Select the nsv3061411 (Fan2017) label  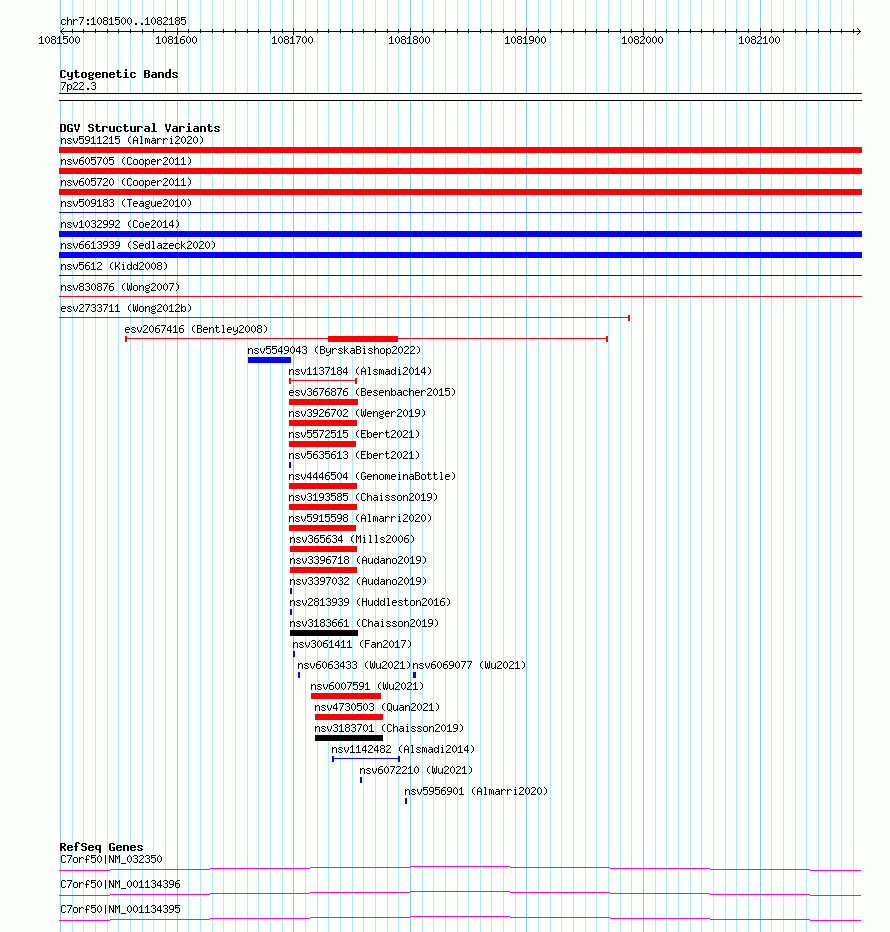tap(352, 644)
